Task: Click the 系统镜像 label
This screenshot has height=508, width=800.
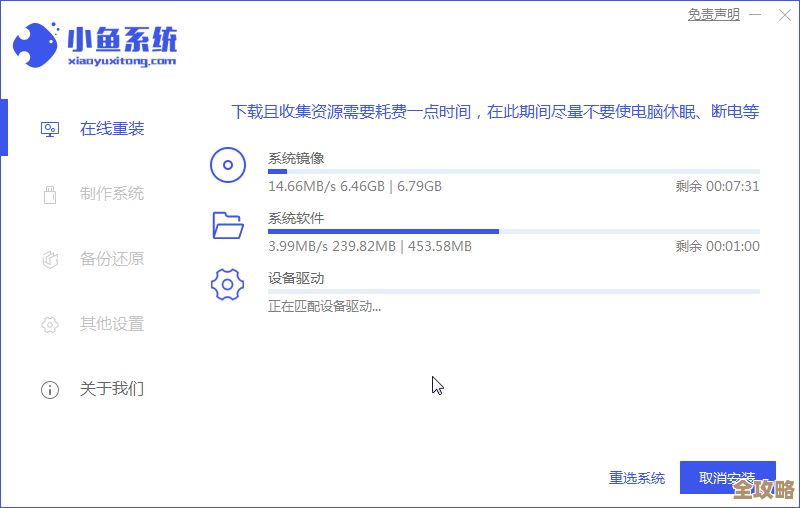Action: (x=296, y=158)
